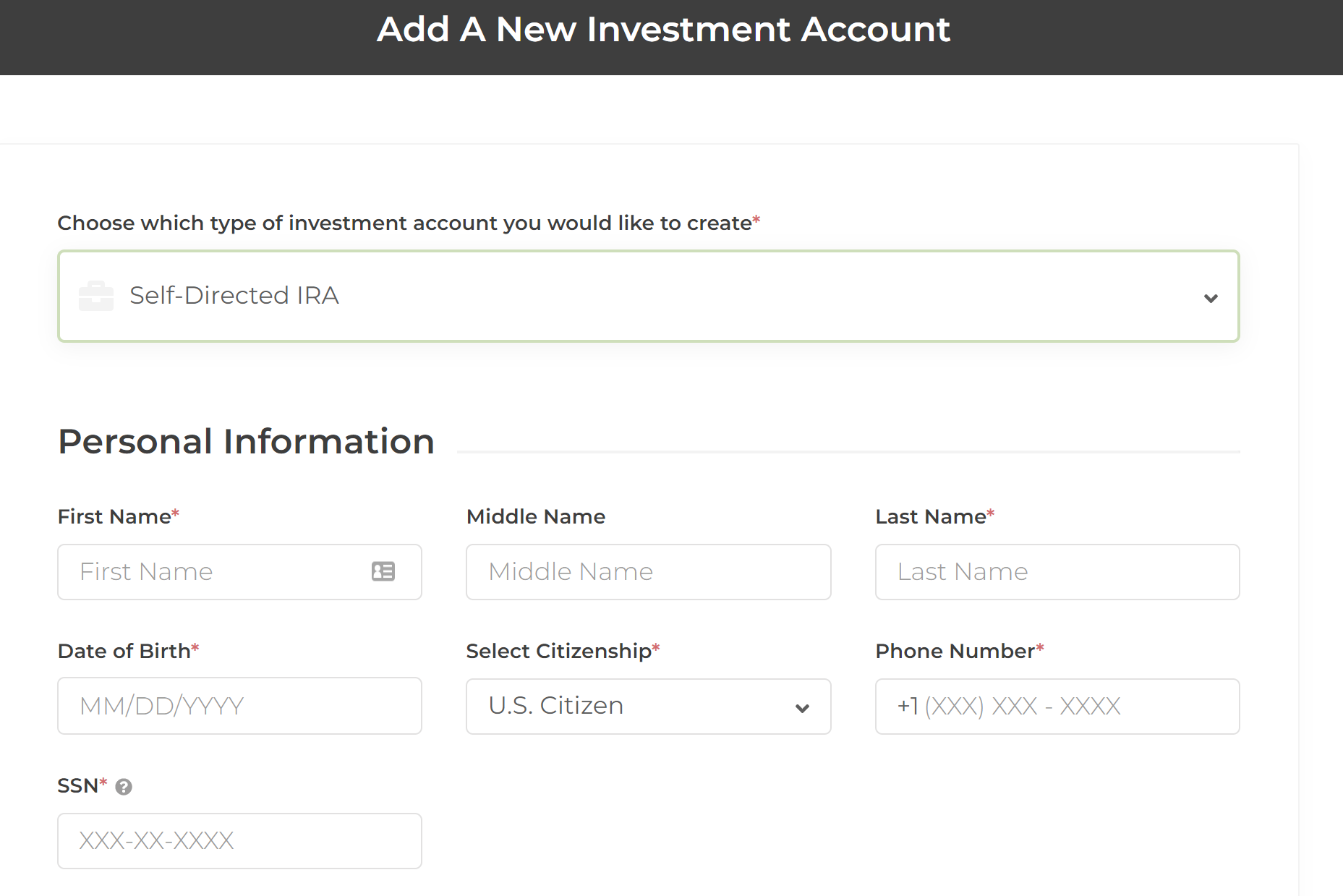Click the contact card autofill icon
This screenshot has width=1343, height=896.
383,571
